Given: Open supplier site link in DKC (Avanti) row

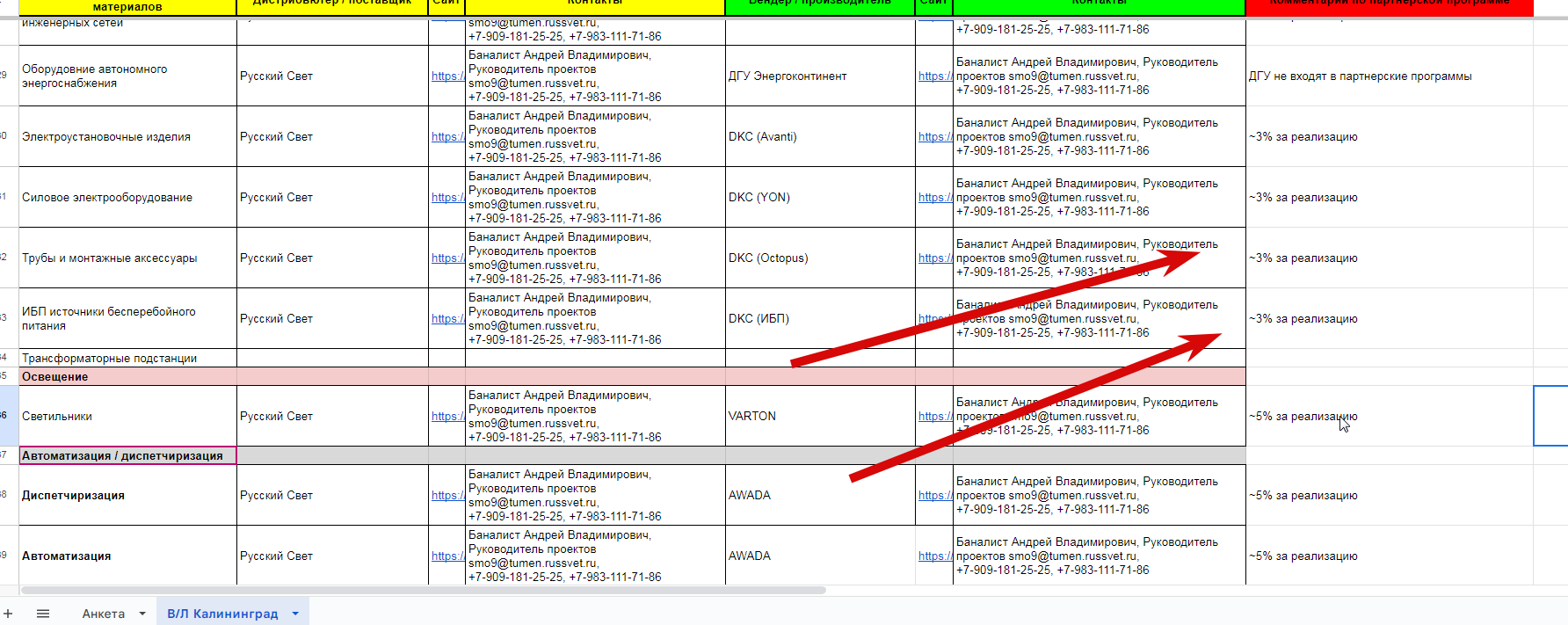Looking at the screenshot, I should [447, 137].
